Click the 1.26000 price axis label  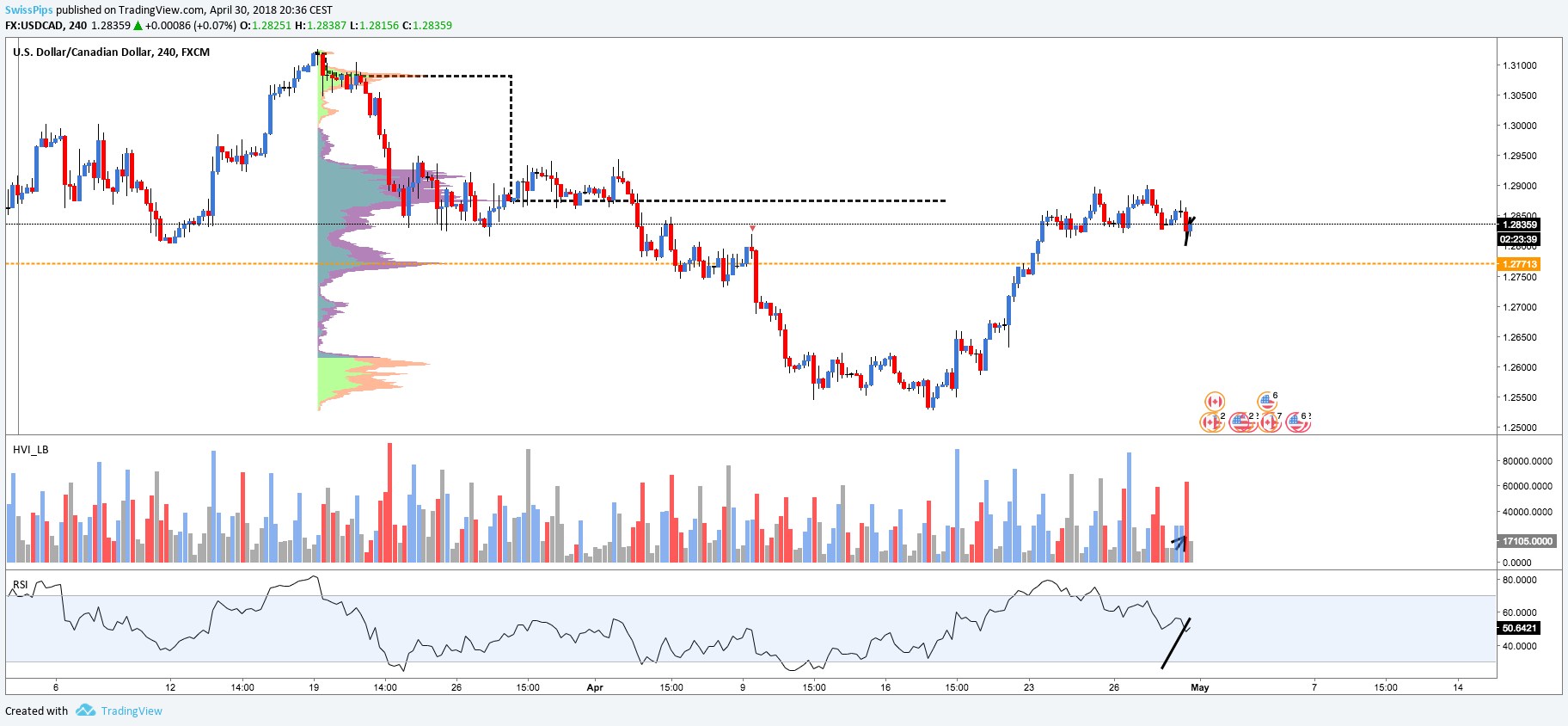pyautogui.click(x=1519, y=367)
